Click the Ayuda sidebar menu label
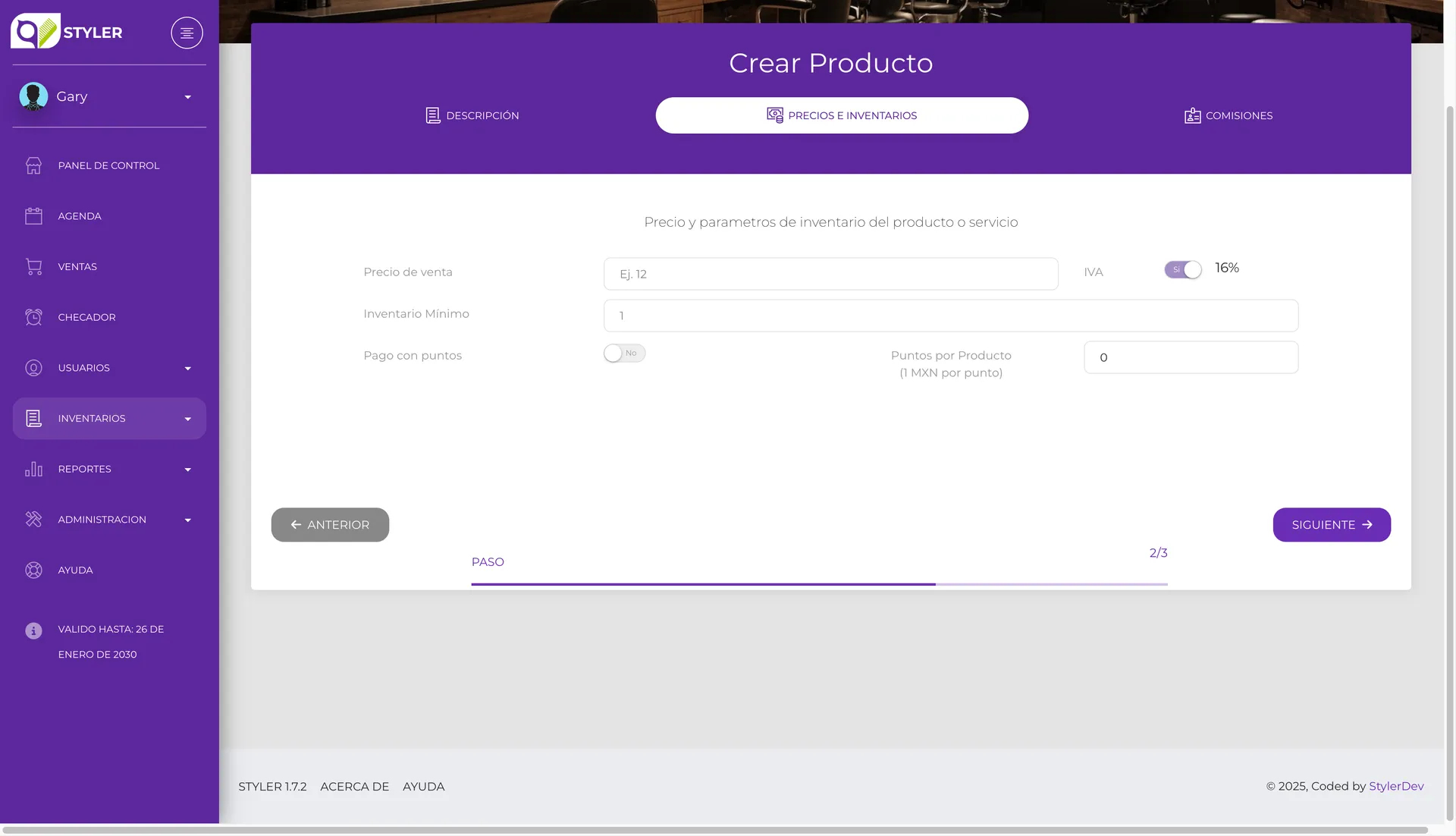Viewport: 1456px width, 836px height. point(76,570)
